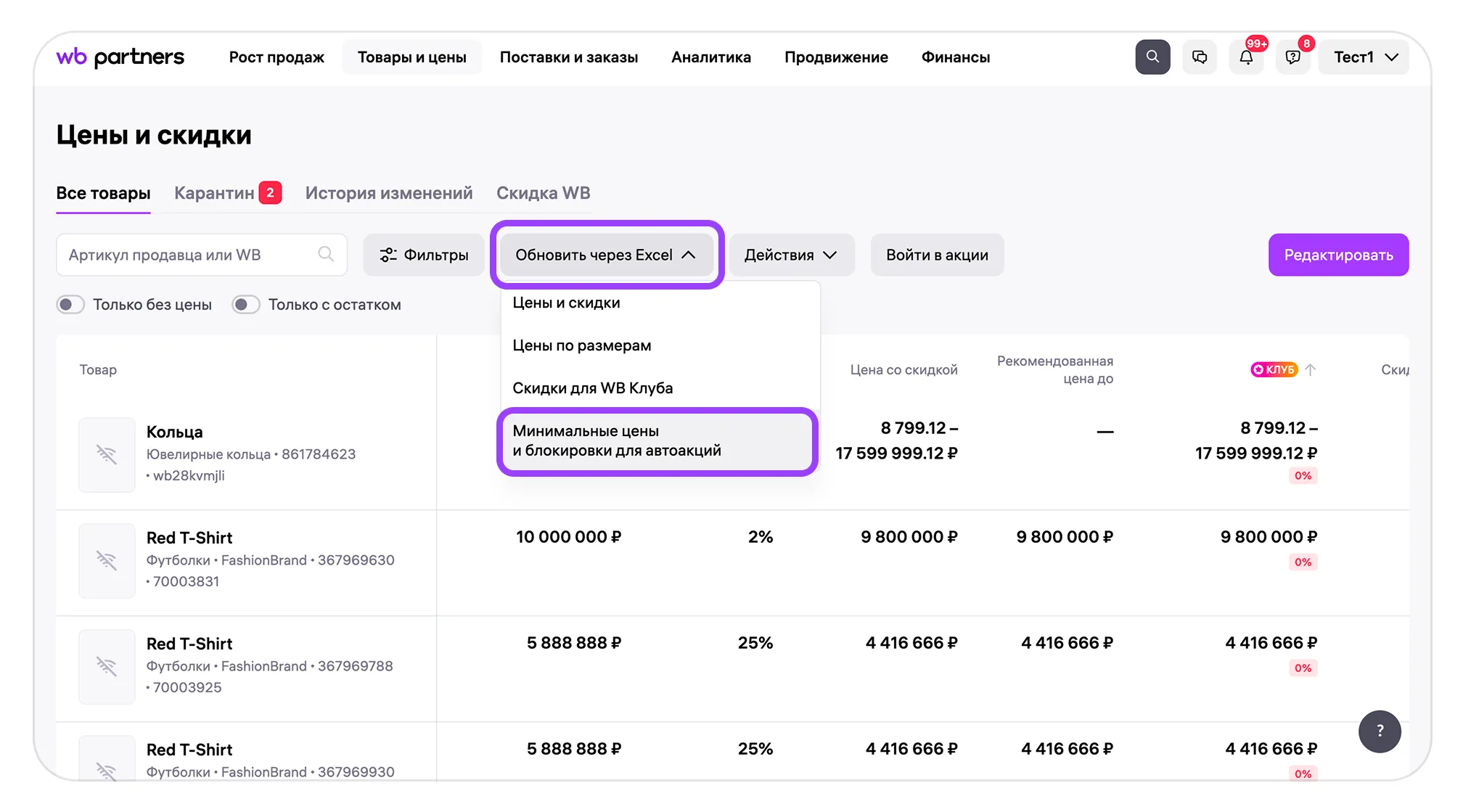Click the Кольца product thumbnail

(x=107, y=455)
